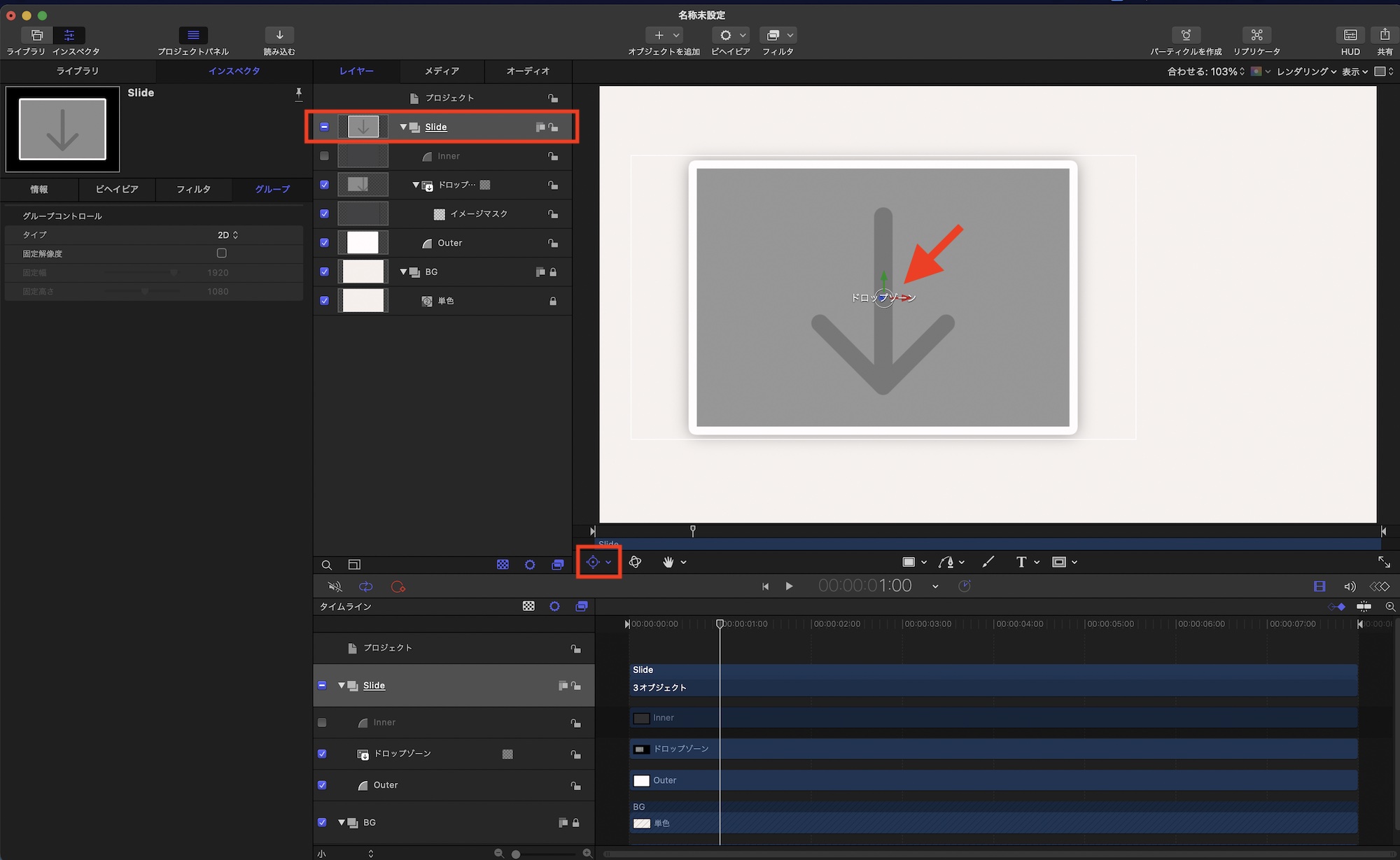Click the Share (共有) button
Viewport: 1400px width, 860px height.
pos(1384,35)
